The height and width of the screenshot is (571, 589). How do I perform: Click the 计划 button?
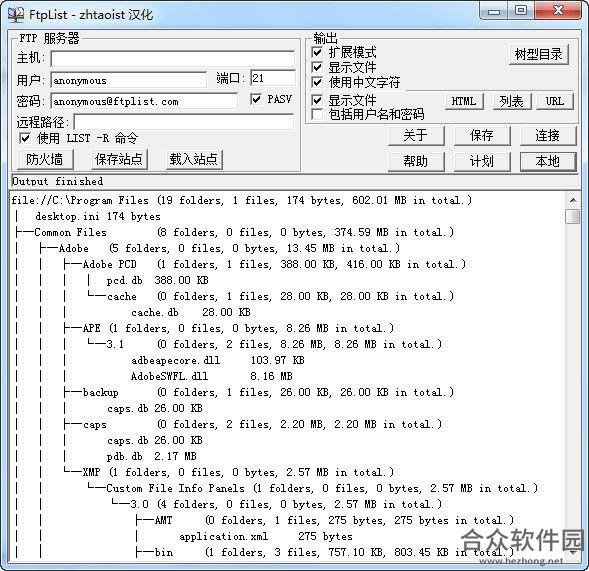tap(482, 162)
